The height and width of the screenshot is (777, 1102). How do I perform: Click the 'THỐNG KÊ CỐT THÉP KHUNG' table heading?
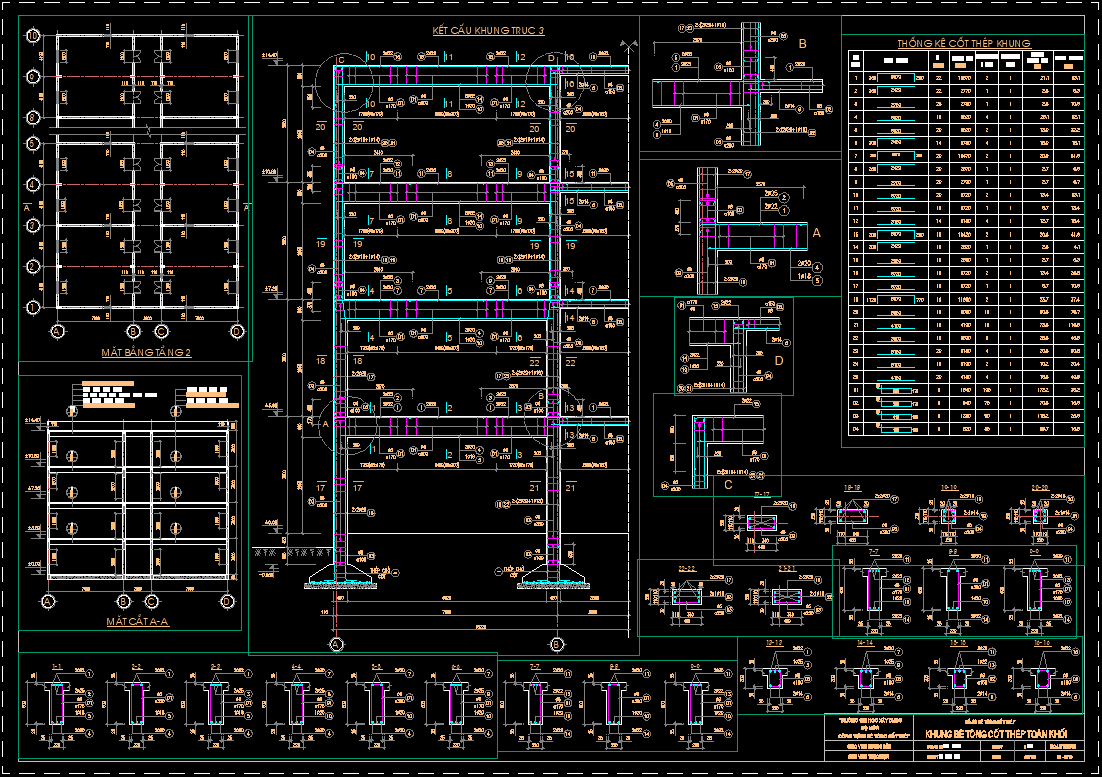click(964, 44)
